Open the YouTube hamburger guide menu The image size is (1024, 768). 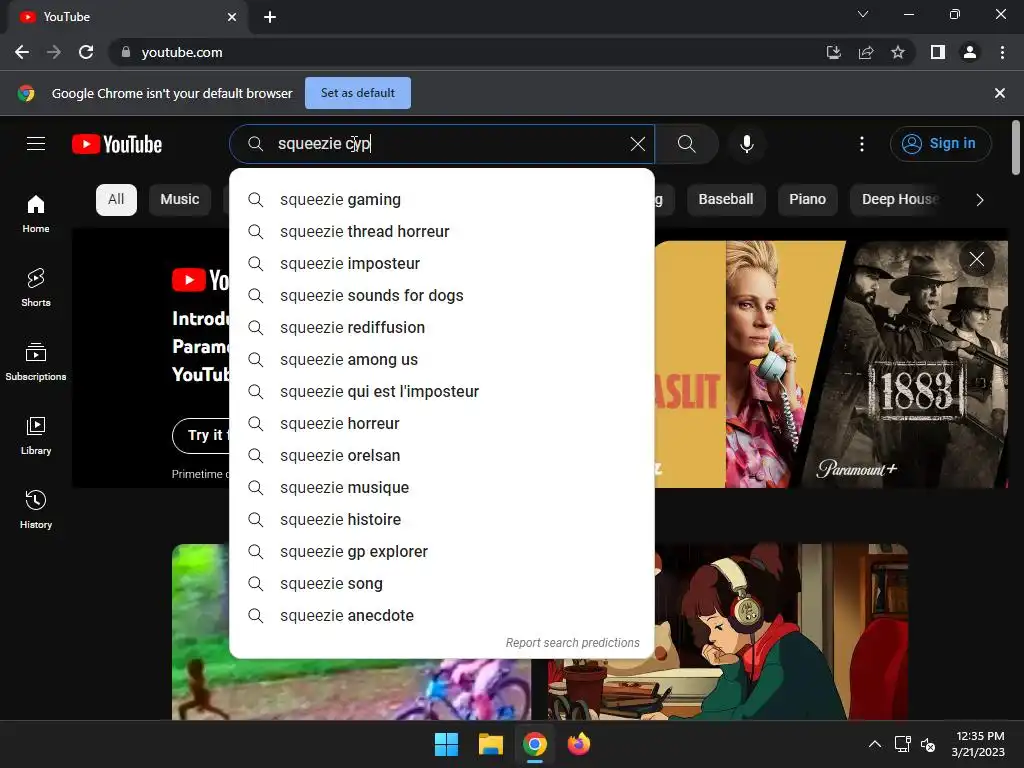36,144
